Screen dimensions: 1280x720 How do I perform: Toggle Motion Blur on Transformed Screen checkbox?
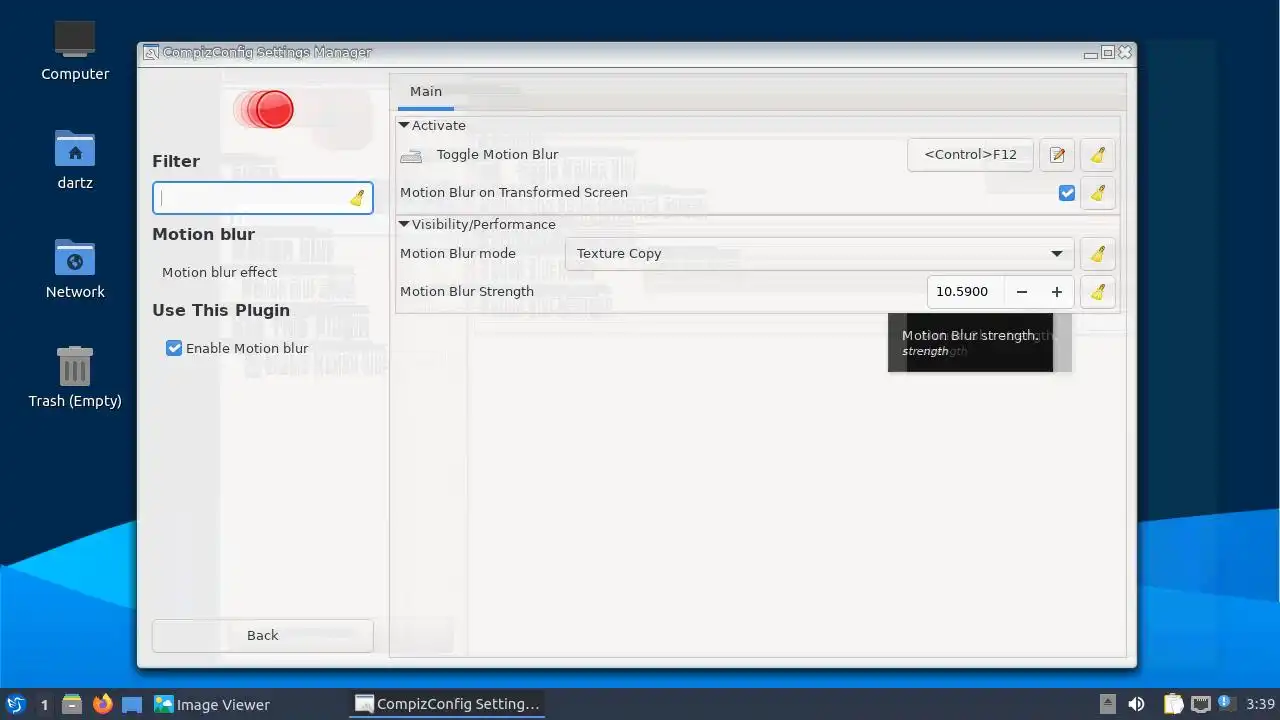click(x=1067, y=193)
